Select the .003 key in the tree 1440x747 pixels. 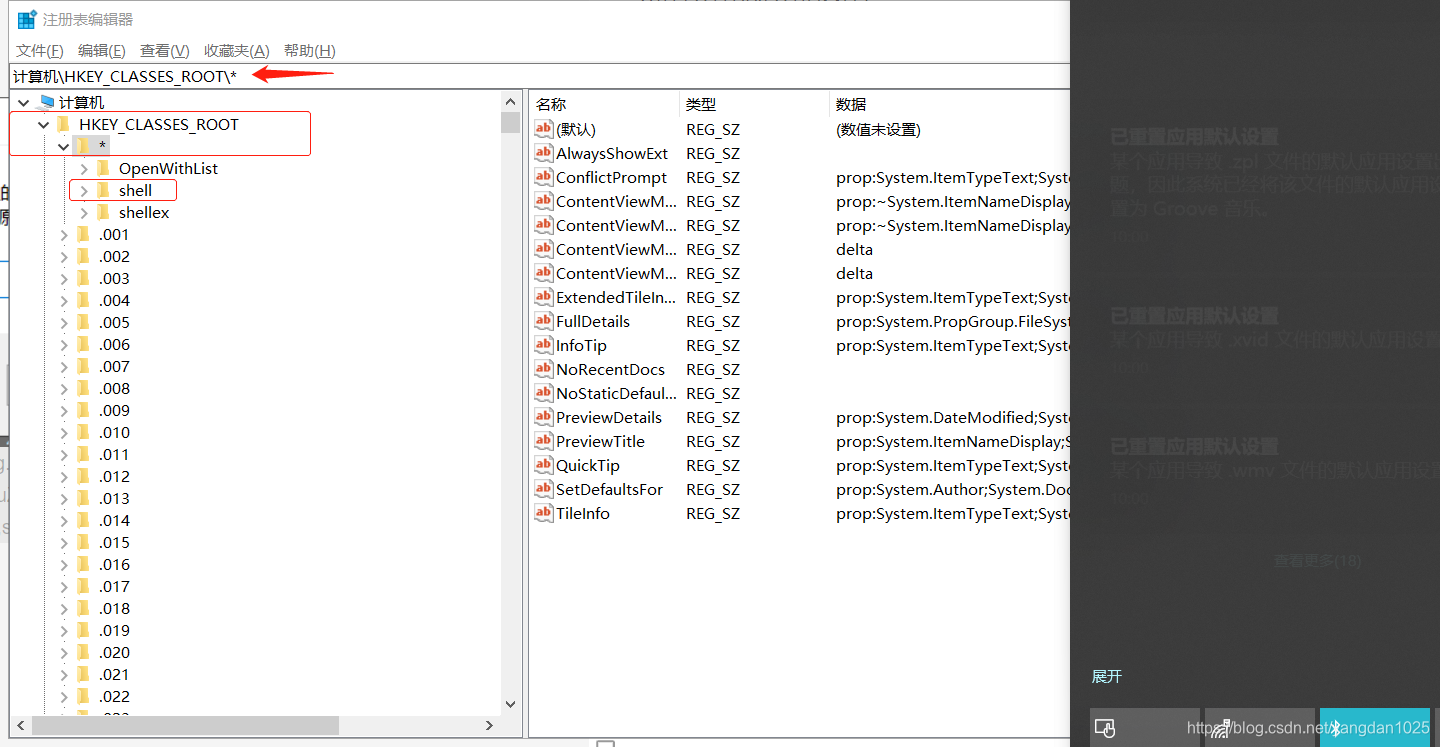115,278
